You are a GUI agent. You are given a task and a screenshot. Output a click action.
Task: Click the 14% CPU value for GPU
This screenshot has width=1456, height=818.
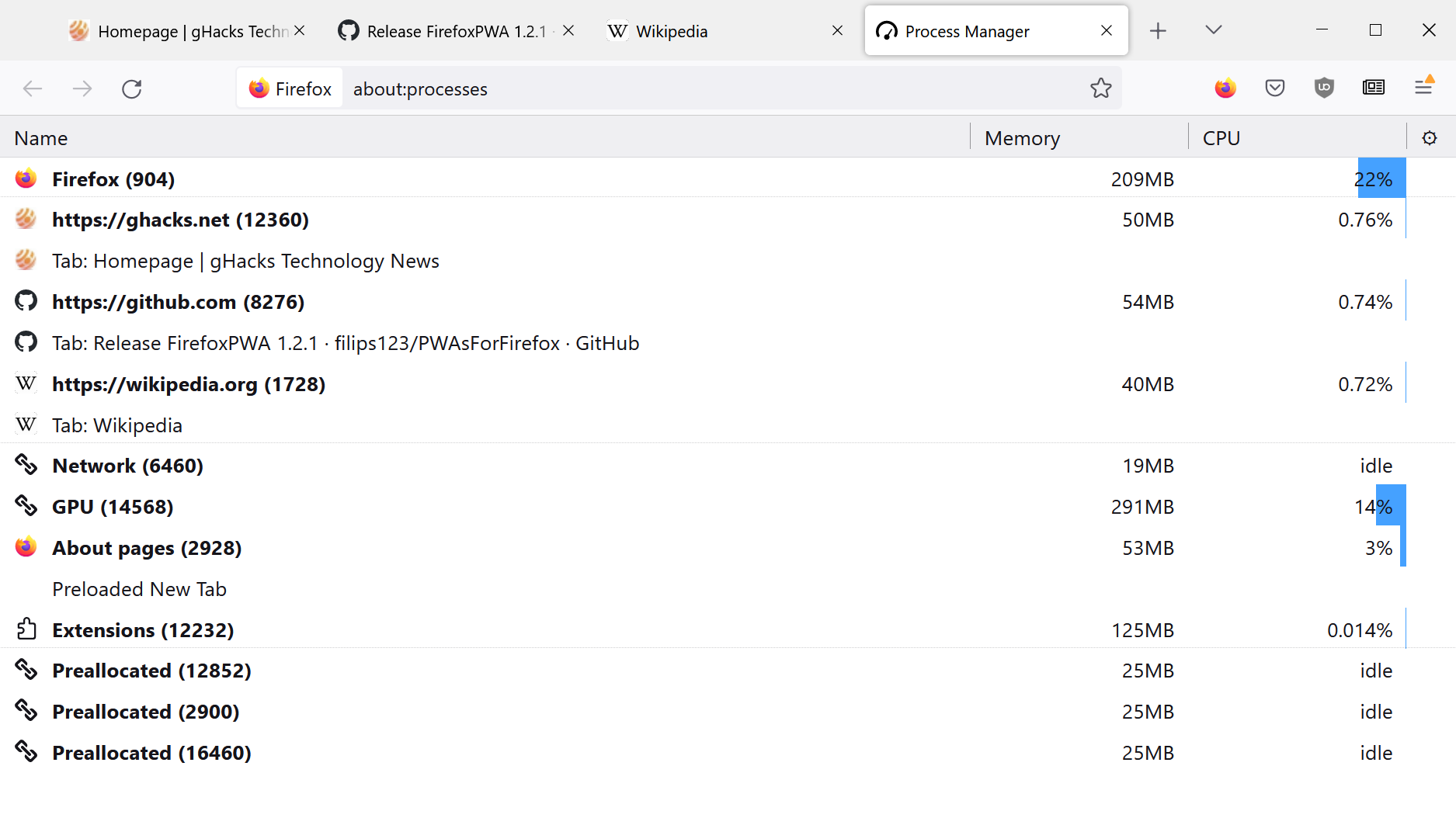(1373, 507)
